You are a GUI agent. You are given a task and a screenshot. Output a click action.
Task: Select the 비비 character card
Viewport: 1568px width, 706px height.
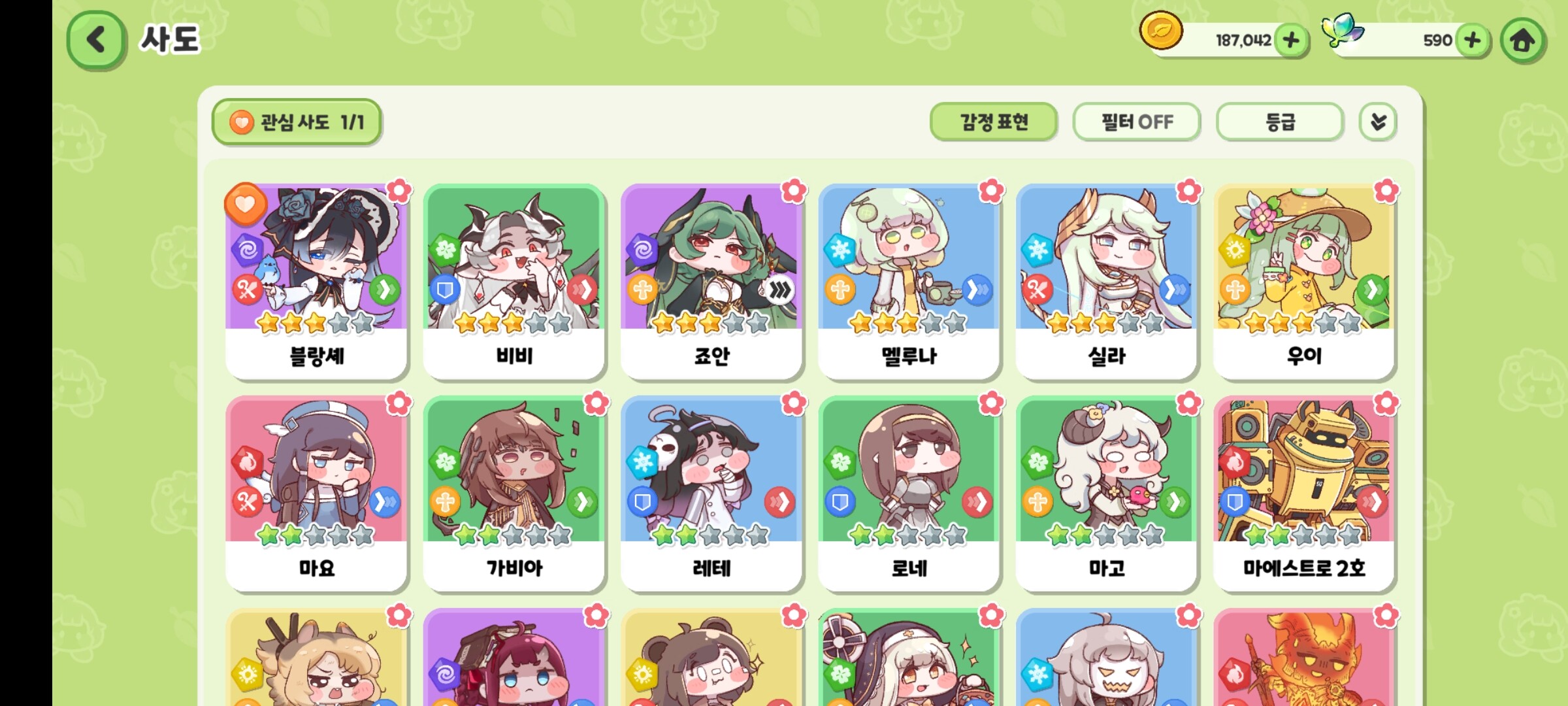(514, 282)
